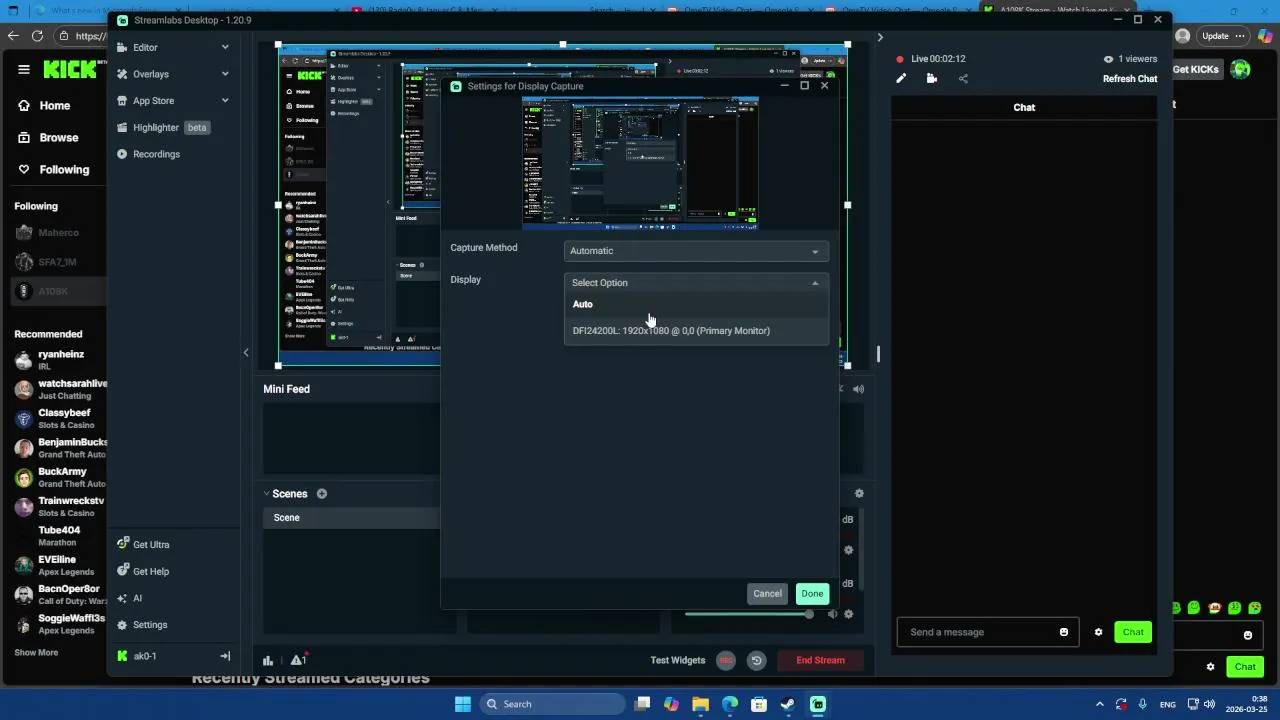Open the Capture Method dropdown set to Automatic
This screenshot has height=720, width=1280.
(x=696, y=251)
